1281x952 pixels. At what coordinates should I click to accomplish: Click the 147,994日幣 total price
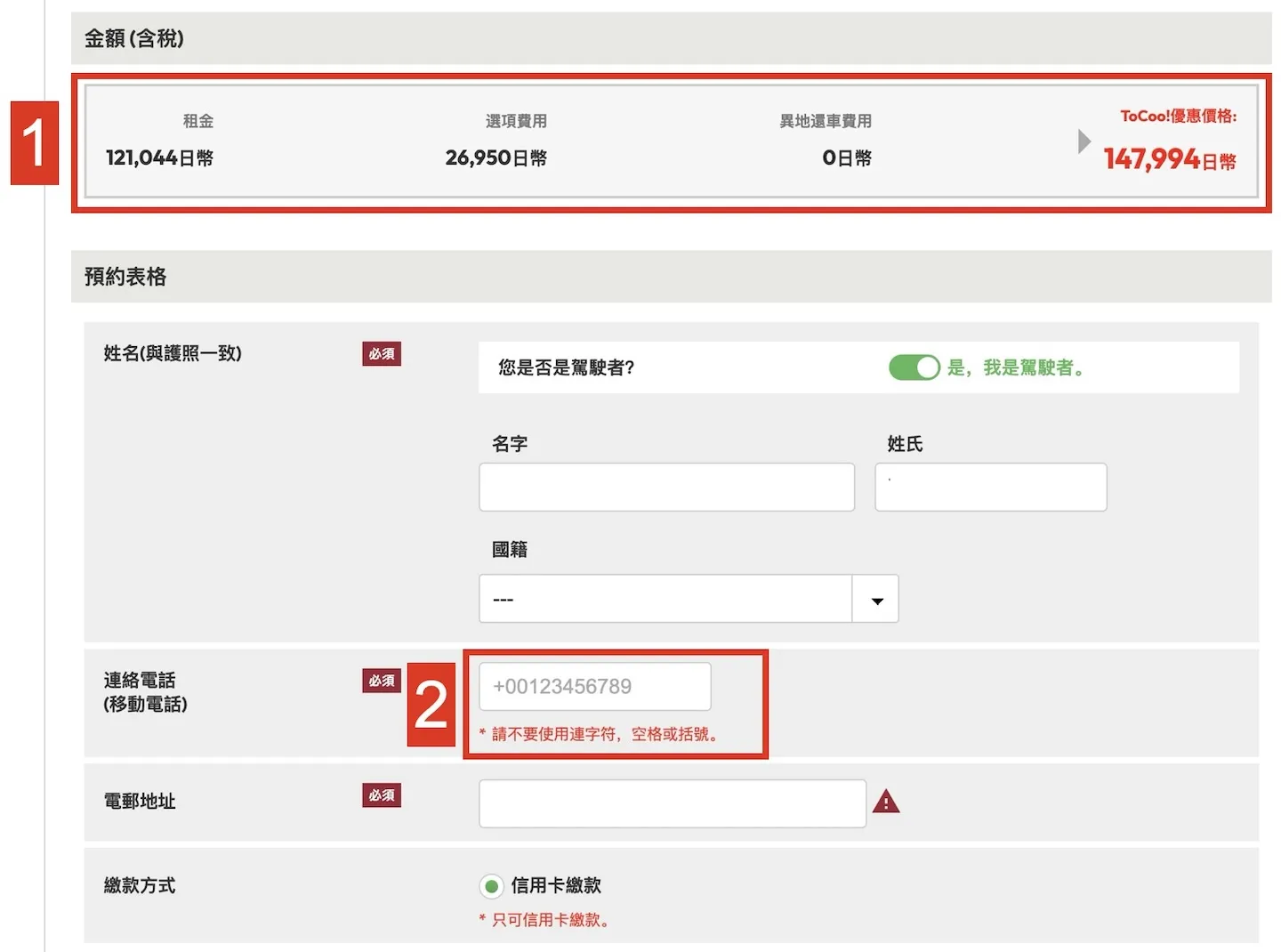tap(1170, 159)
